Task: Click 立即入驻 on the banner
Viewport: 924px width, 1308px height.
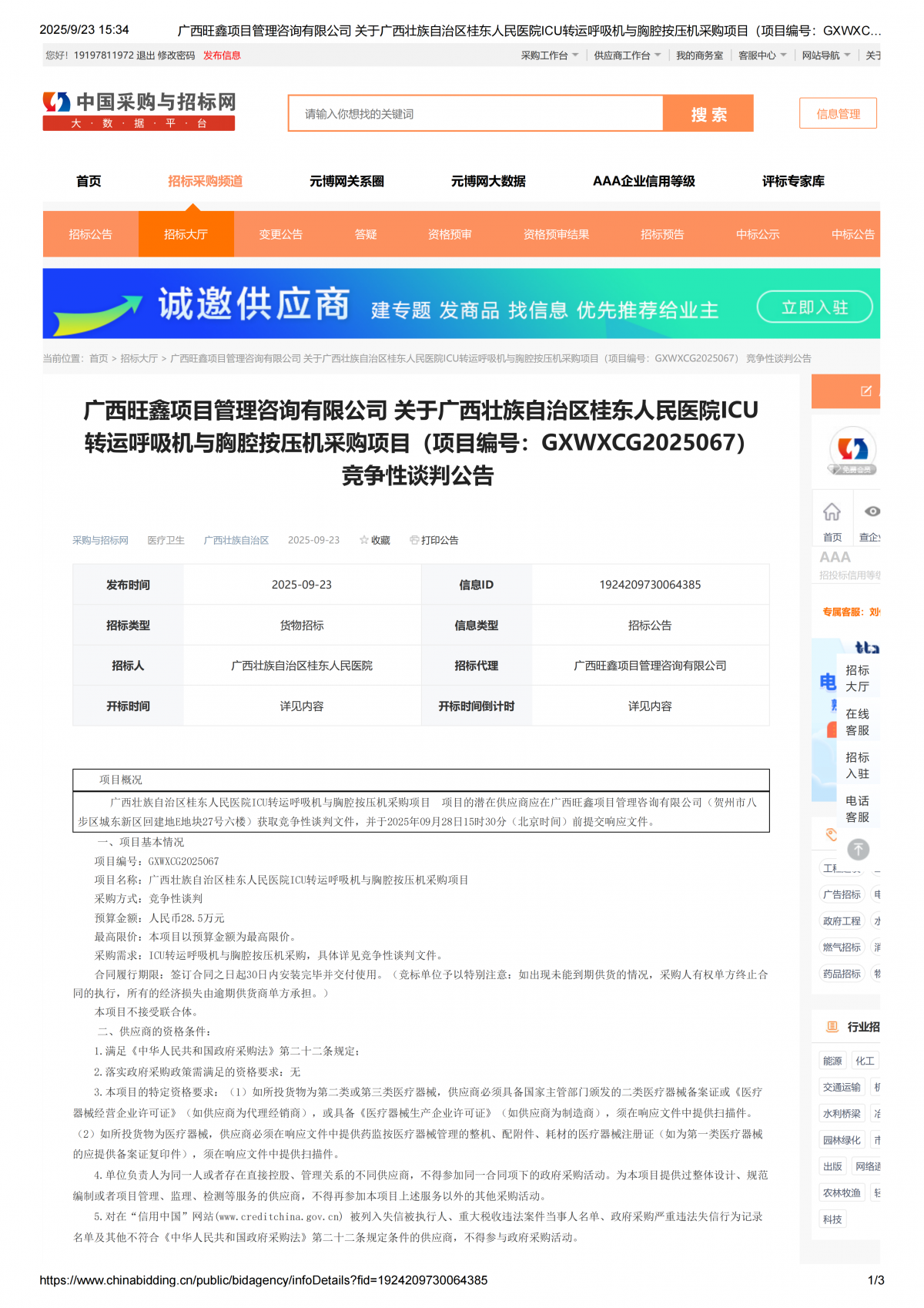Action: [x=815, y=307]
